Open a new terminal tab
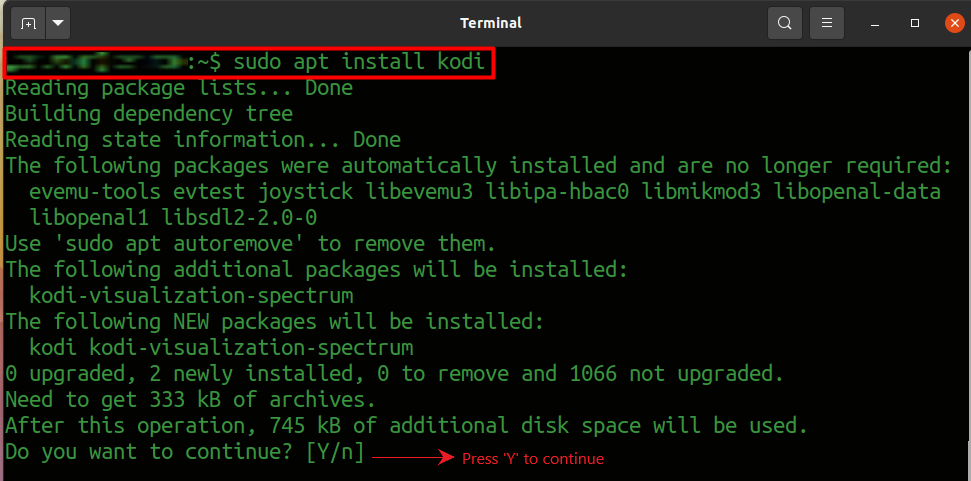The image size is (971, 481). pos(28,24)
